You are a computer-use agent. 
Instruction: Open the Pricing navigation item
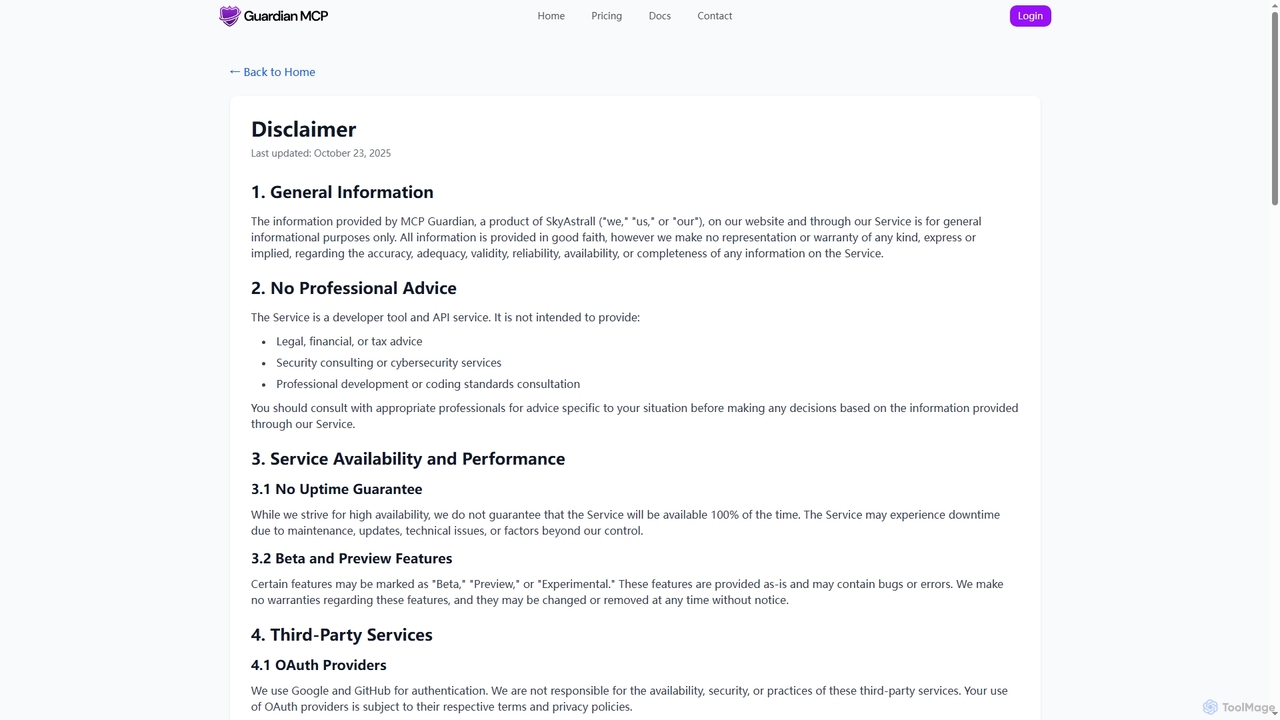(606, 16)
